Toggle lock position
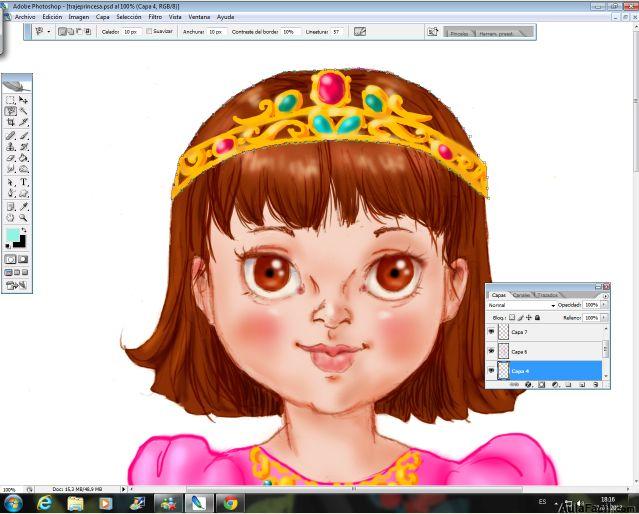This screenshot has width=639, height=514. point(529,317)
